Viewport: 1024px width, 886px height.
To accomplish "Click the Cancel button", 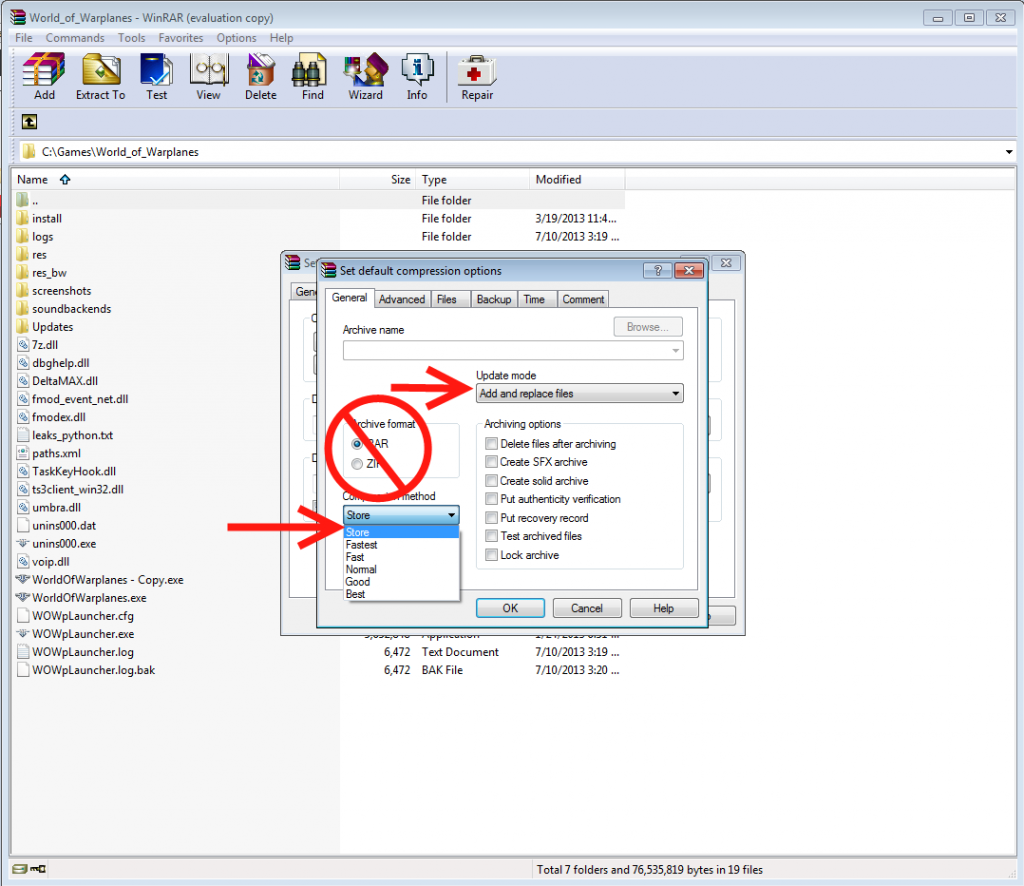I will pyautogui.click(x=587, y=608).
